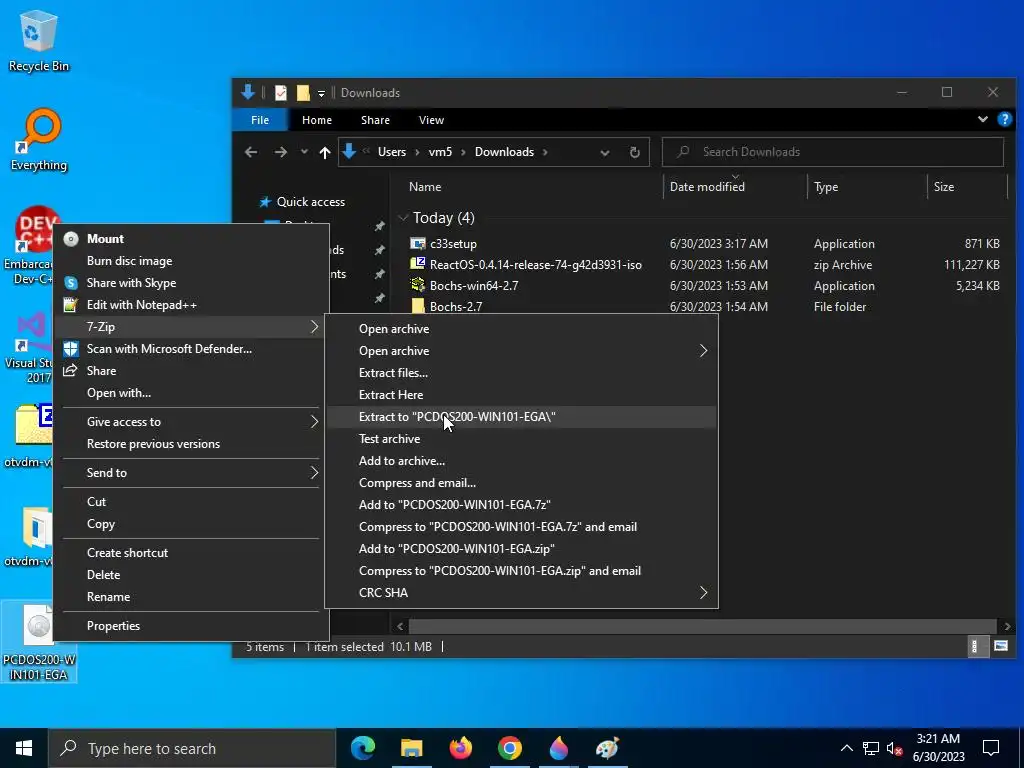Switch to large icons view layout
The width and height of the screenshot is (1024, 768).
[x=1001, y=647]
